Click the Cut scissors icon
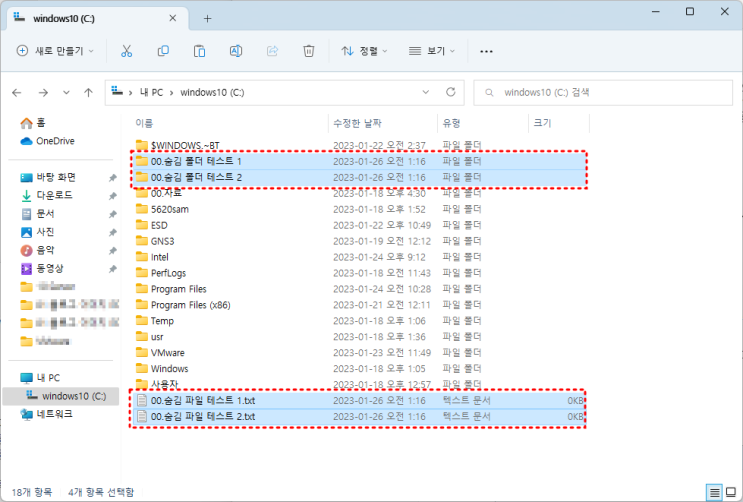Screen dimensions: 743x502 (x=127, y=51)
